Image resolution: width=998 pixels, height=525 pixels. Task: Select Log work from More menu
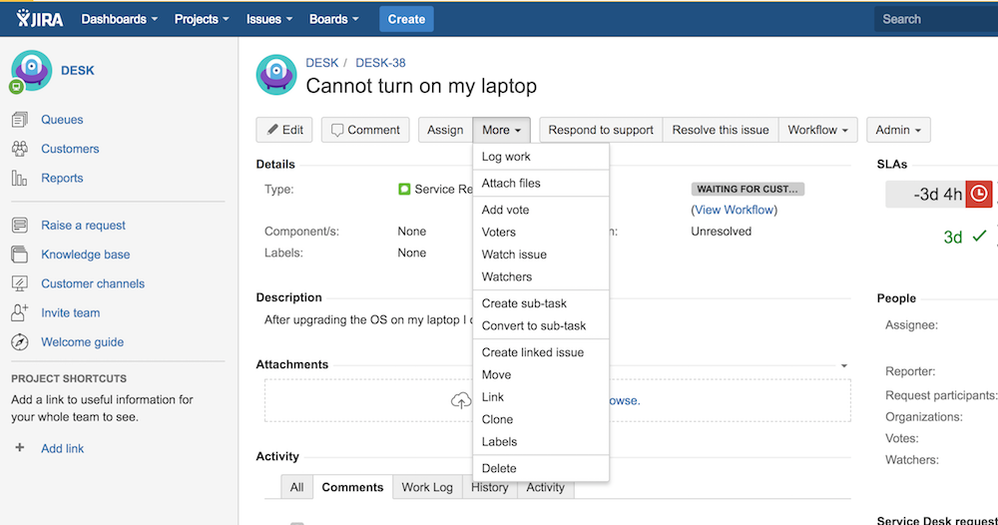pos(541,157)
